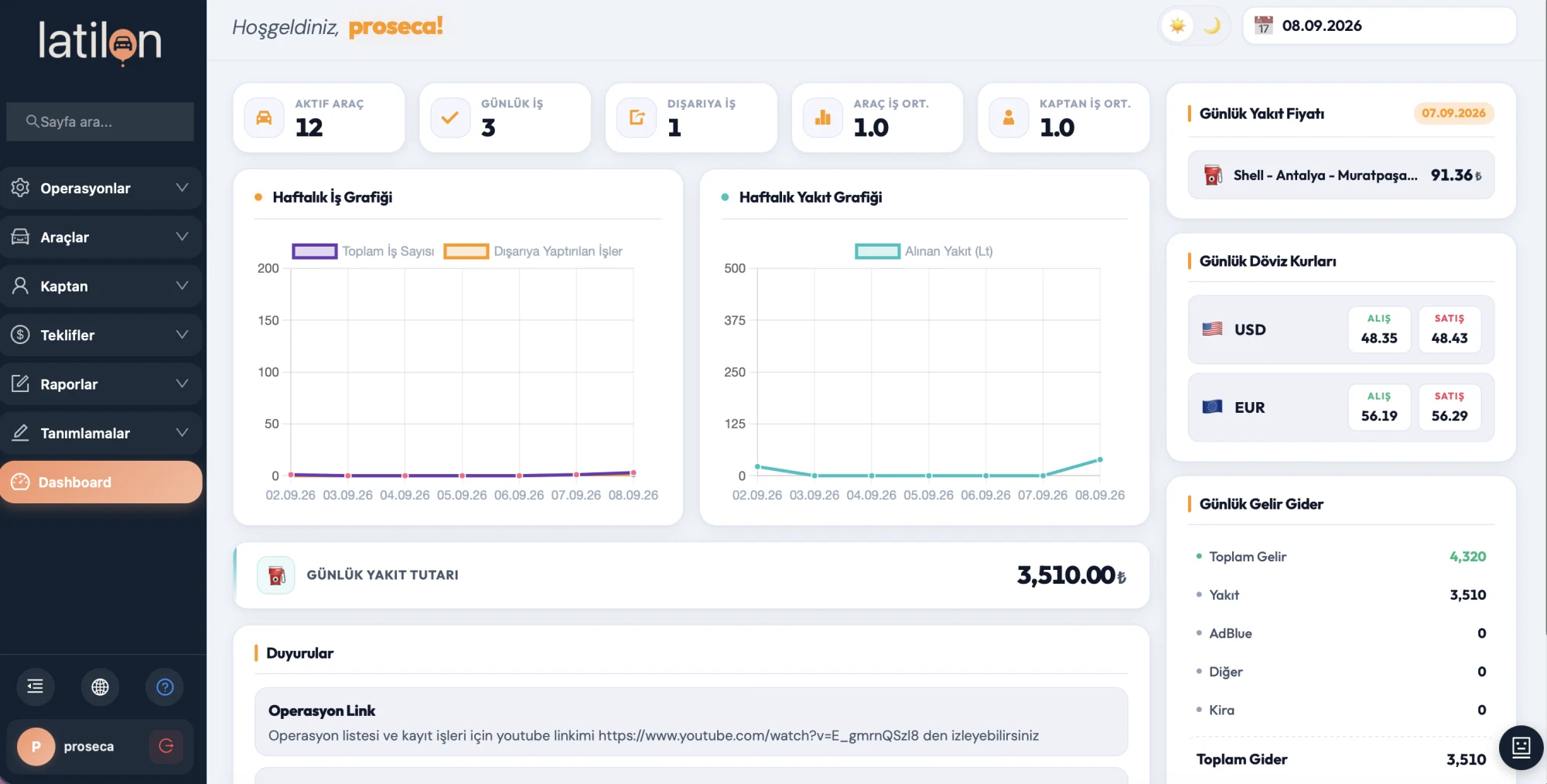Expand the Kaptan menu chevron
This screenshot has width=1547, height=784.
click(182, 286)
